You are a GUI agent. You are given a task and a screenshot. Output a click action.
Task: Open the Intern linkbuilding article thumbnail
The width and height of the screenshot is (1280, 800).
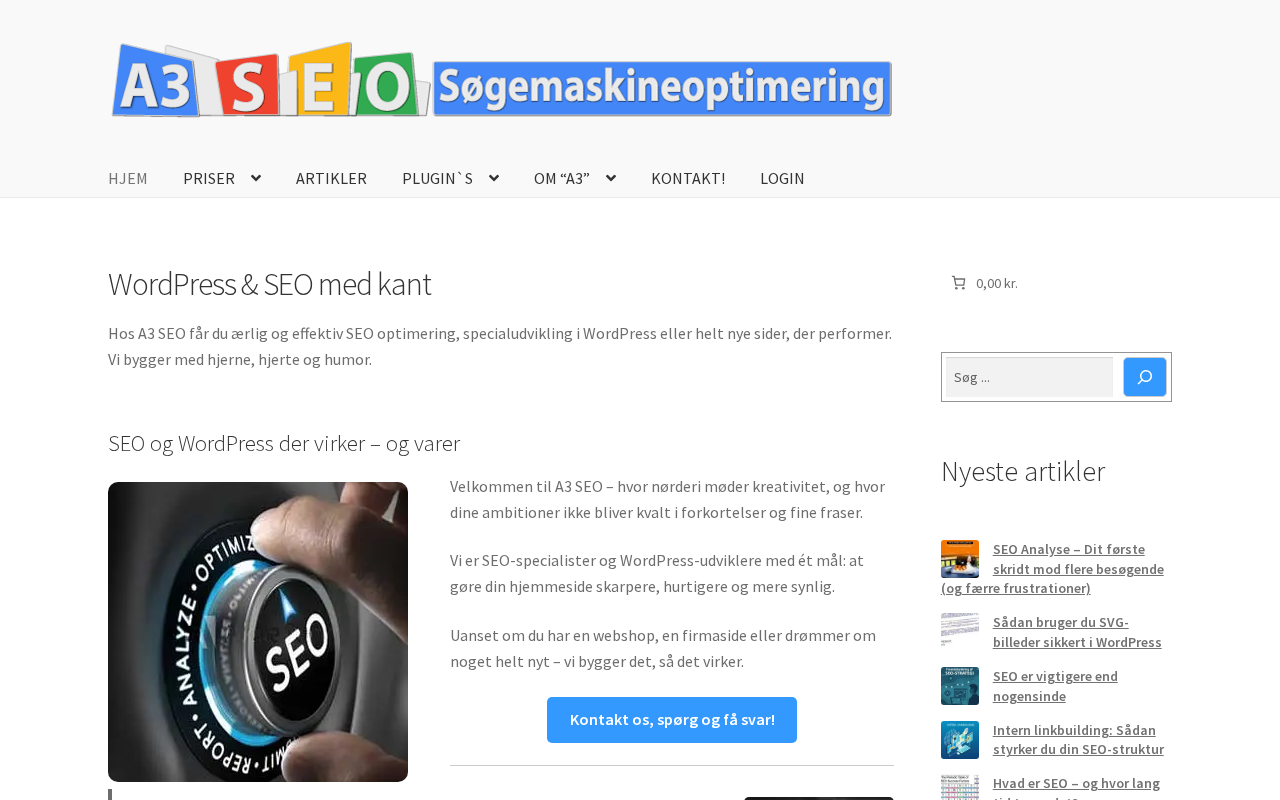coord(960,740)
